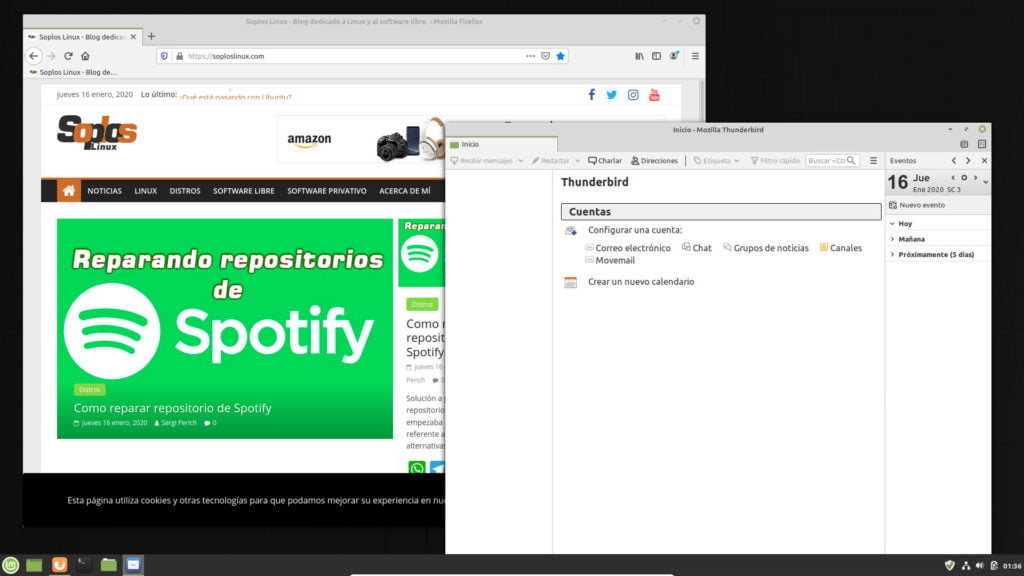
Task: Select the Inicio tab in Thunderbird
Action: [501, 144]
